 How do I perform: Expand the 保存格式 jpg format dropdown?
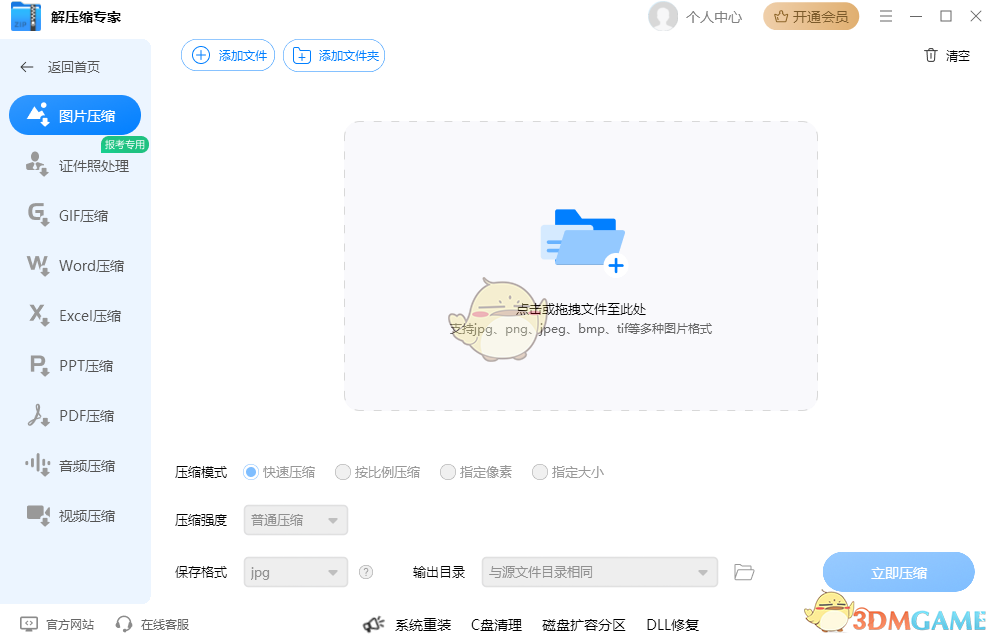[295, 572]
